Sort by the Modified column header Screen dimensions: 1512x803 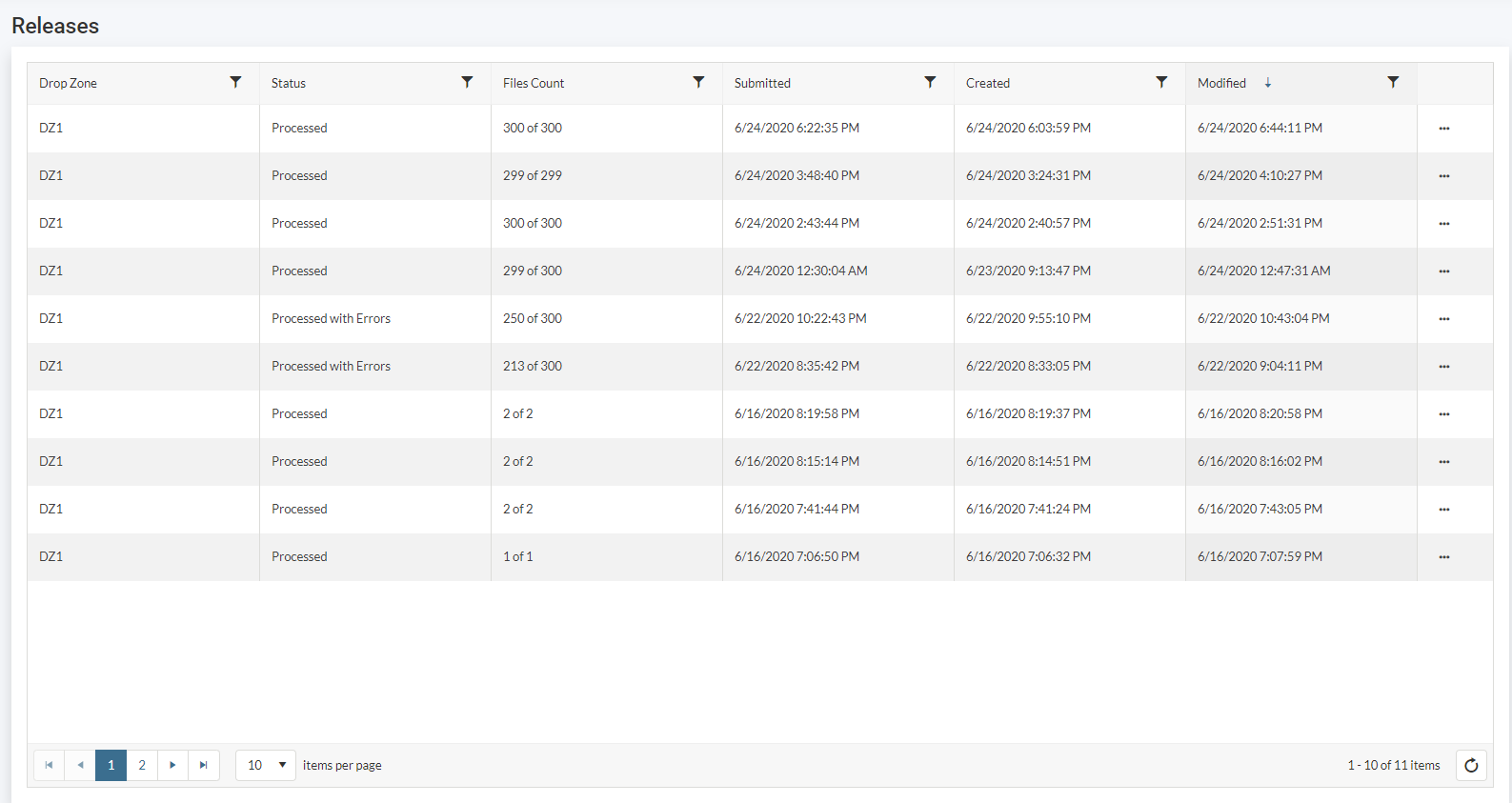pyautogui.click(x=1221, y=83)
